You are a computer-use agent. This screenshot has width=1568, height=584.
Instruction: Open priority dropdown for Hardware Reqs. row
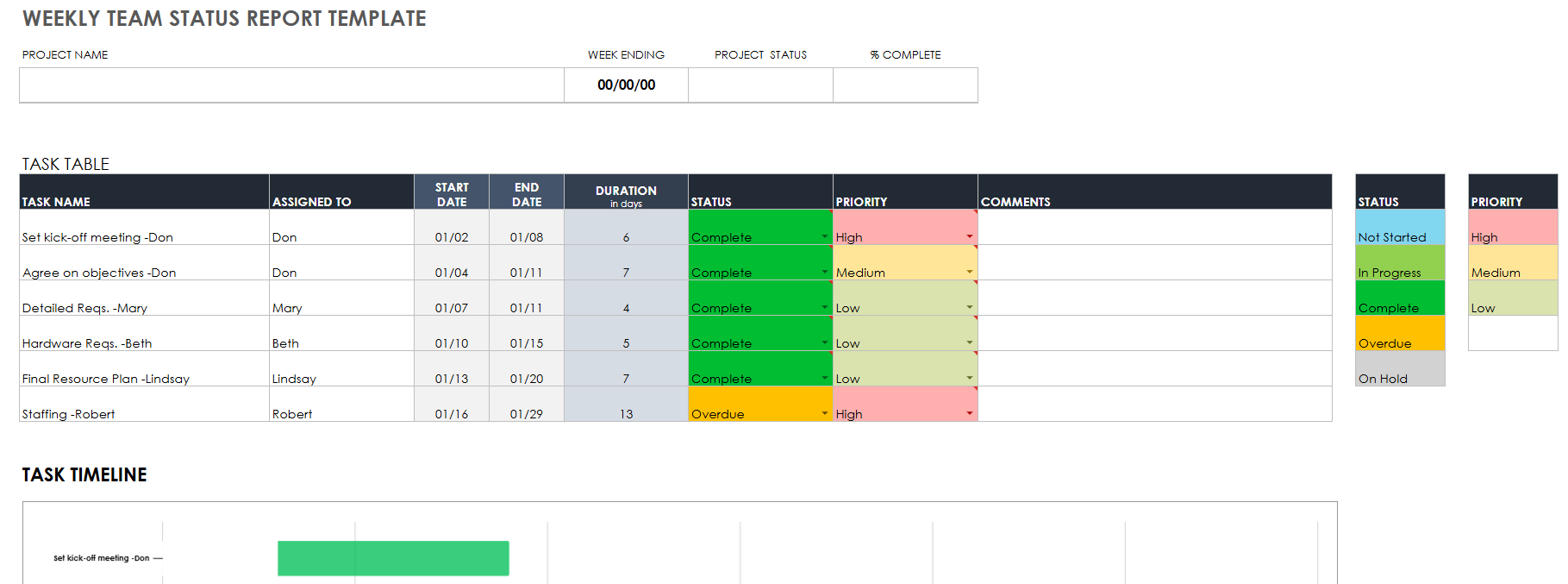tap(969, 342)
